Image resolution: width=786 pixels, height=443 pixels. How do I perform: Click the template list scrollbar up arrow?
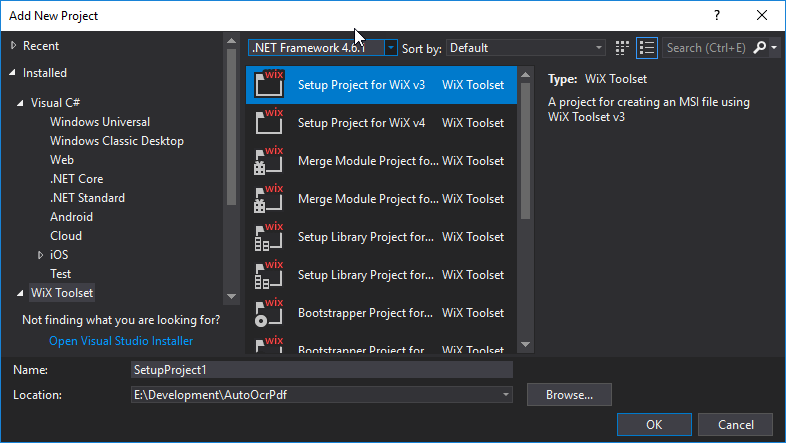tap(525, 75)
